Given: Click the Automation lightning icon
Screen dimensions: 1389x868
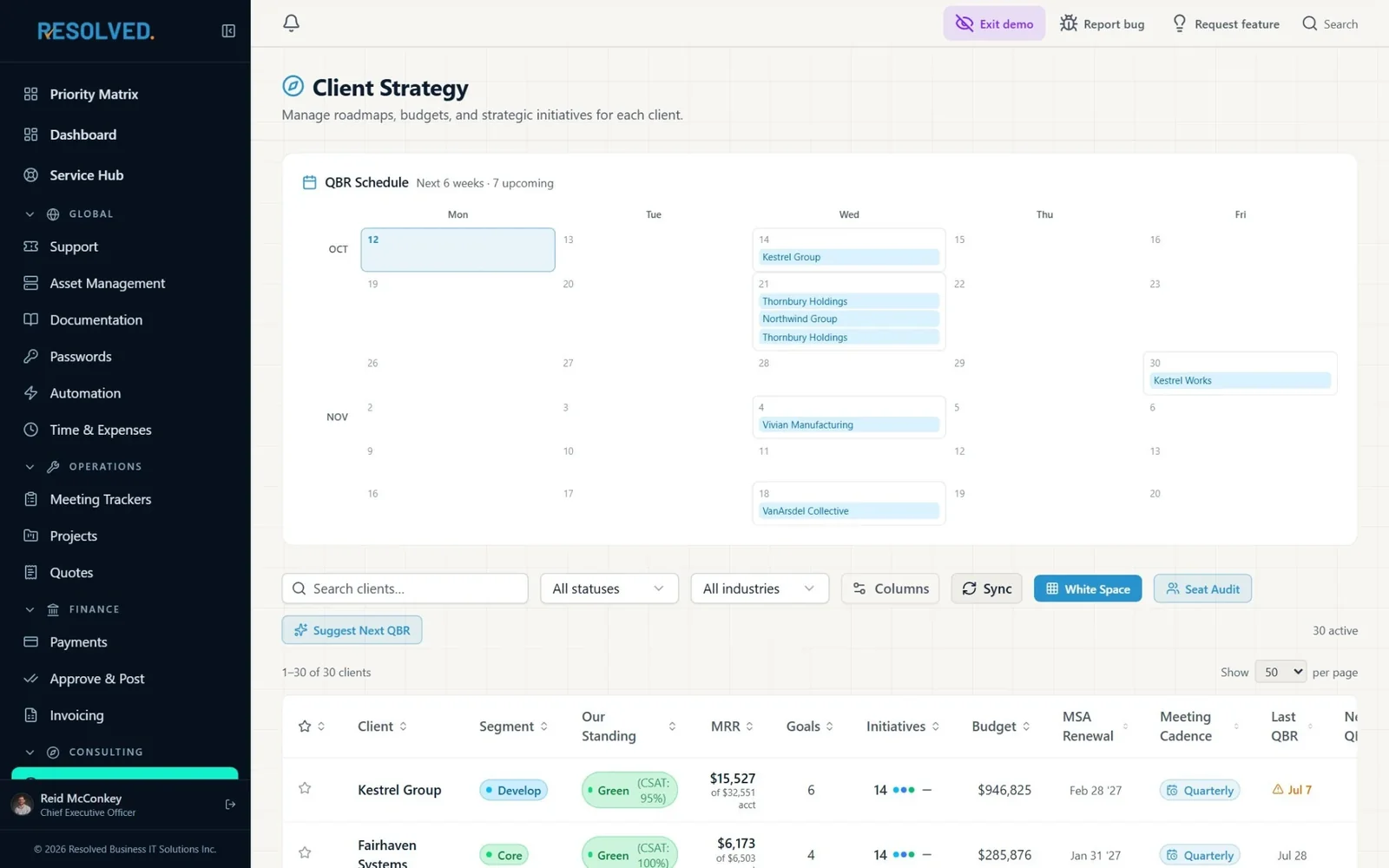Looking at the screenshot, I should point(31,392).
